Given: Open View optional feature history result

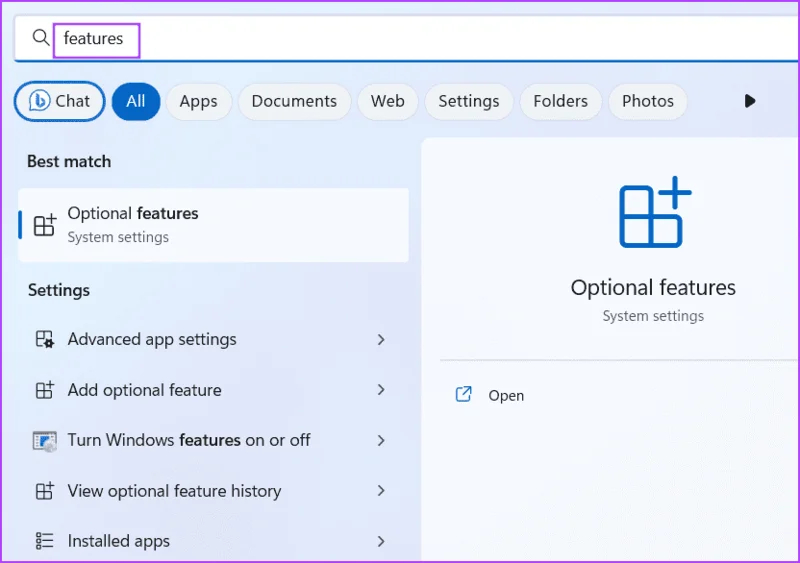Looking at the screenshot, I should click(213, 491).
